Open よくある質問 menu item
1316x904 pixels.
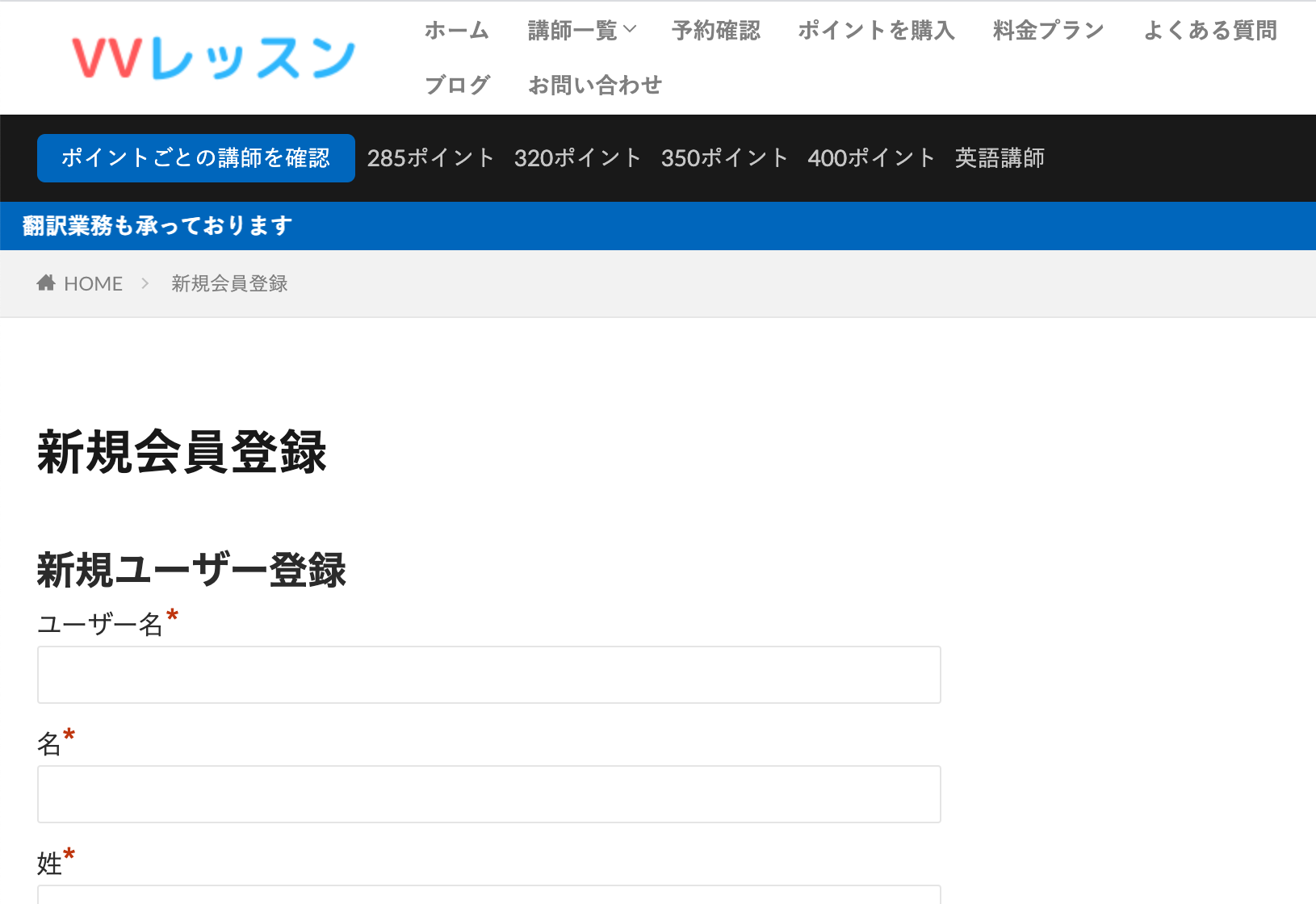coord(1210,31)
